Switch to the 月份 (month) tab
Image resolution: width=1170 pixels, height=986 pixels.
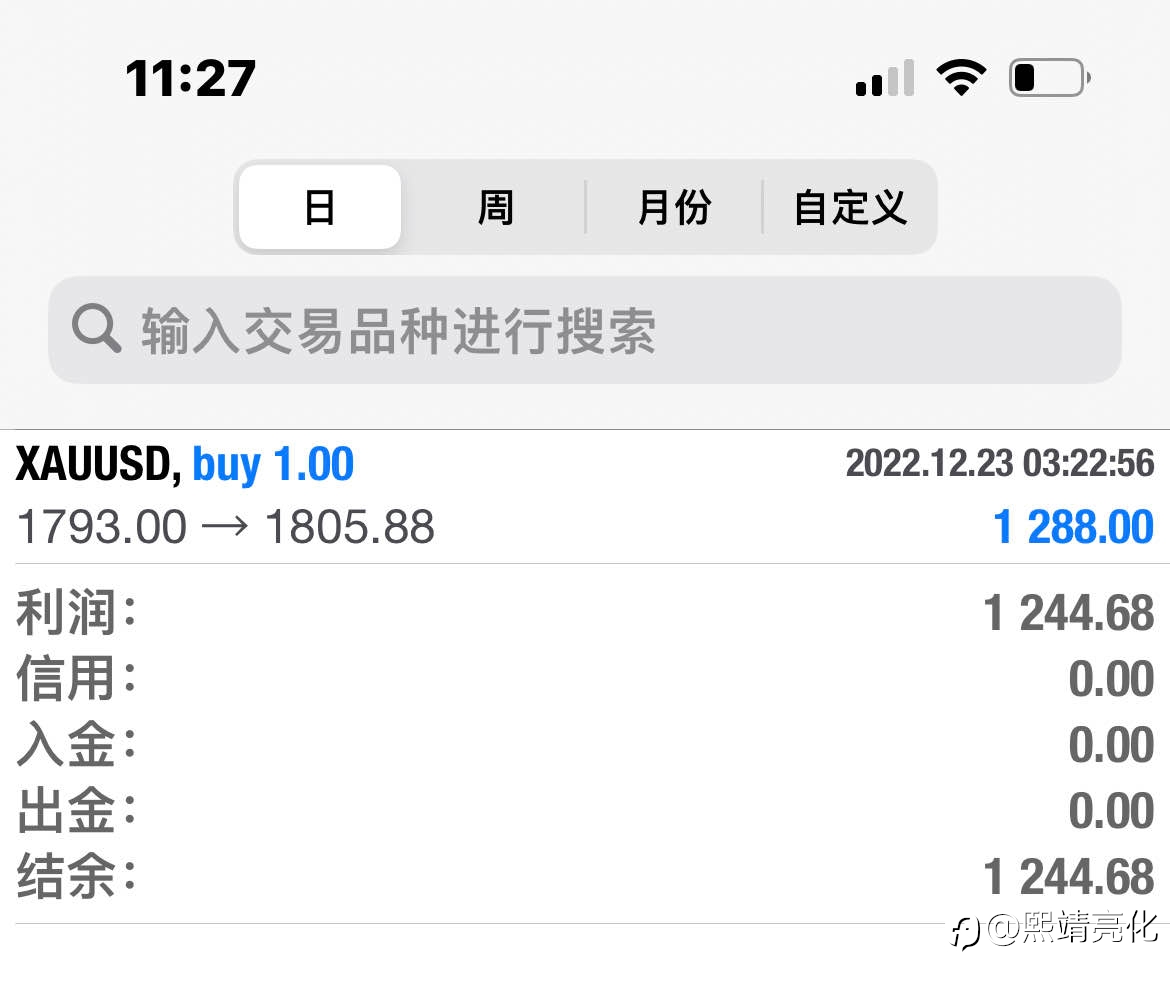674,207
